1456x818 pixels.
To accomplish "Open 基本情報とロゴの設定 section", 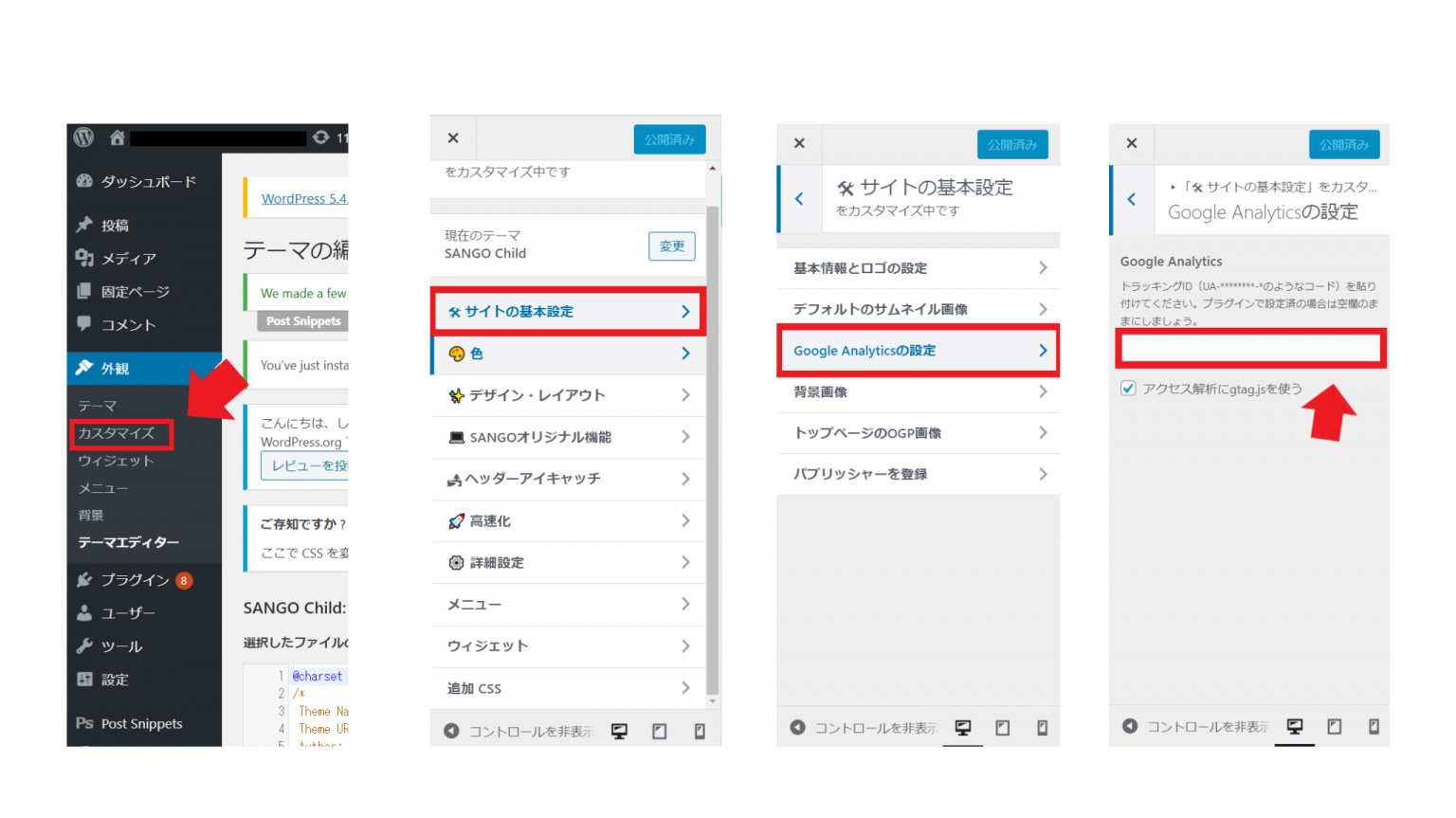I will pyautogui.click(x=918, y=268).
